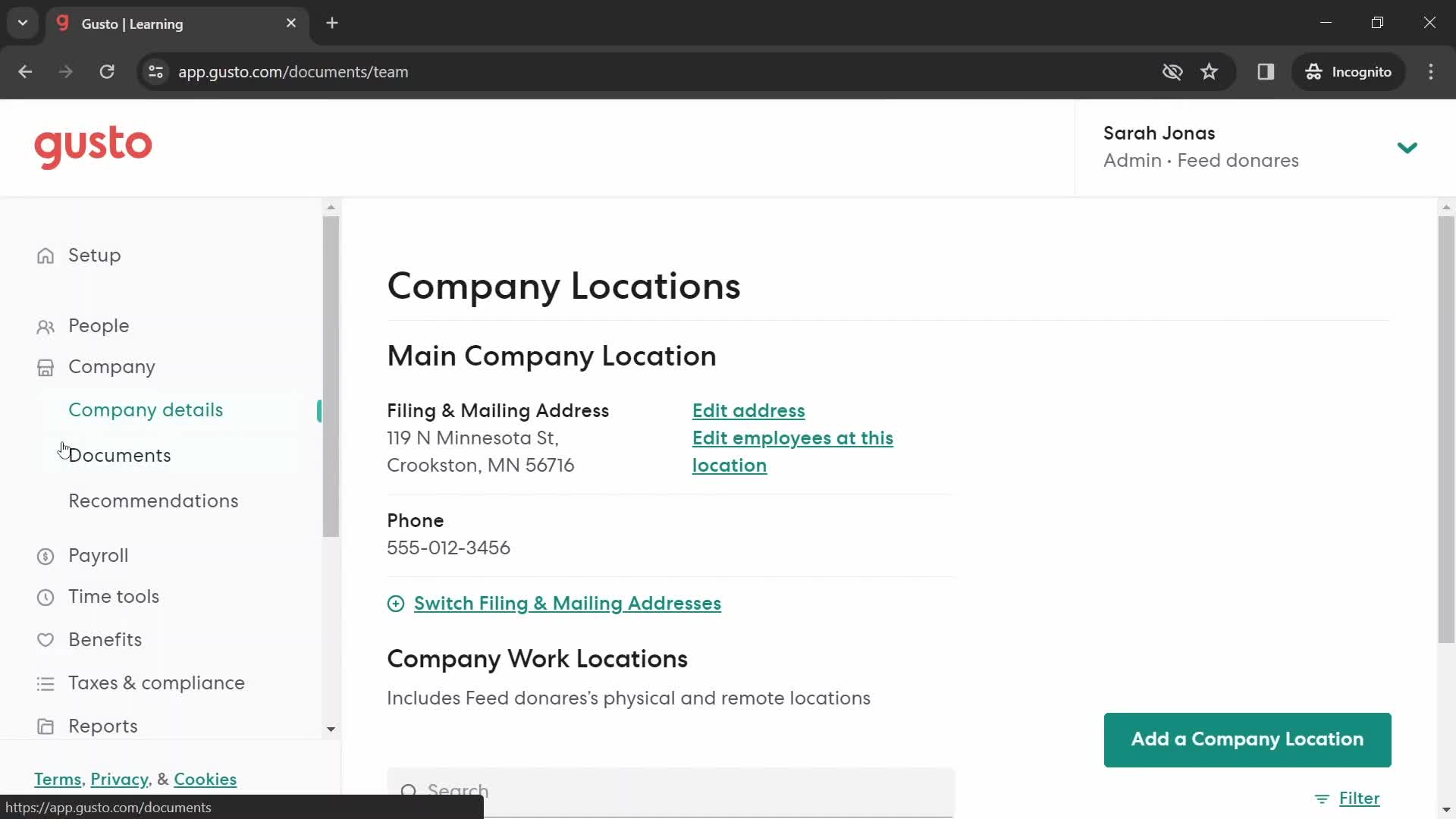Open Company details submenu item
The height and width of the screenshot is (819, 1456).
point(146,410)
